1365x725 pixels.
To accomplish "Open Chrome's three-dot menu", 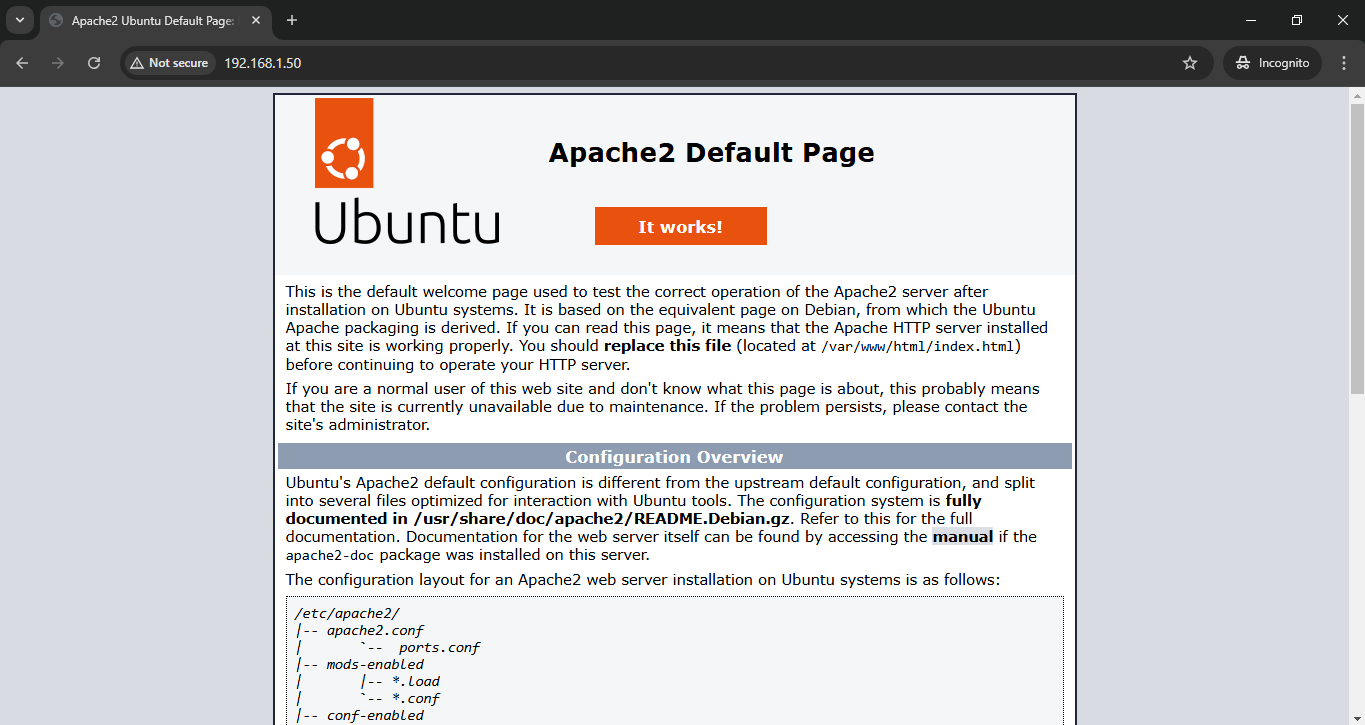I will tap(1343, 63).
